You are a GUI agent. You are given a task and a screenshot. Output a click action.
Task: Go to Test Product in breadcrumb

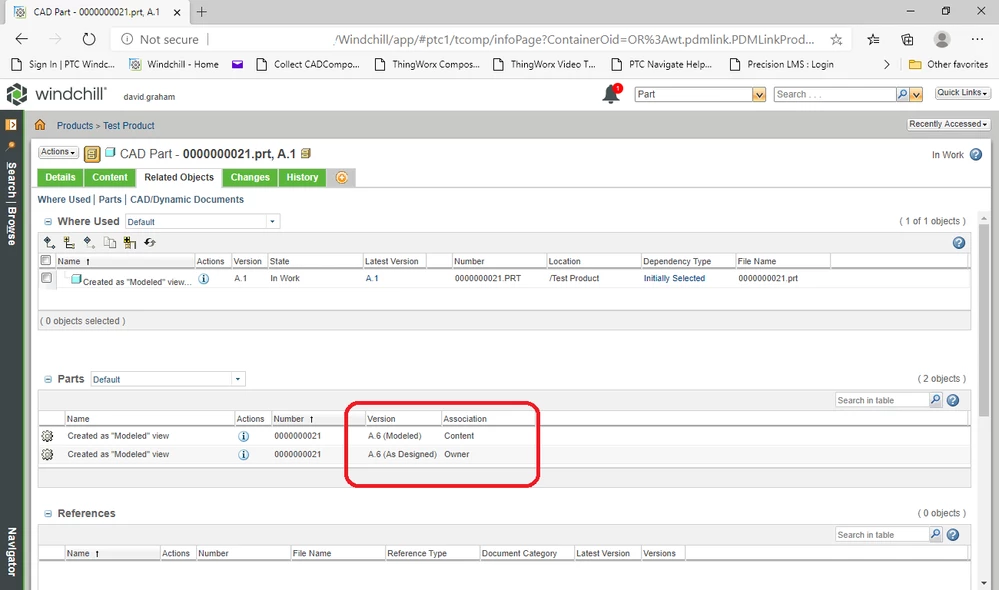pos(129,126)
